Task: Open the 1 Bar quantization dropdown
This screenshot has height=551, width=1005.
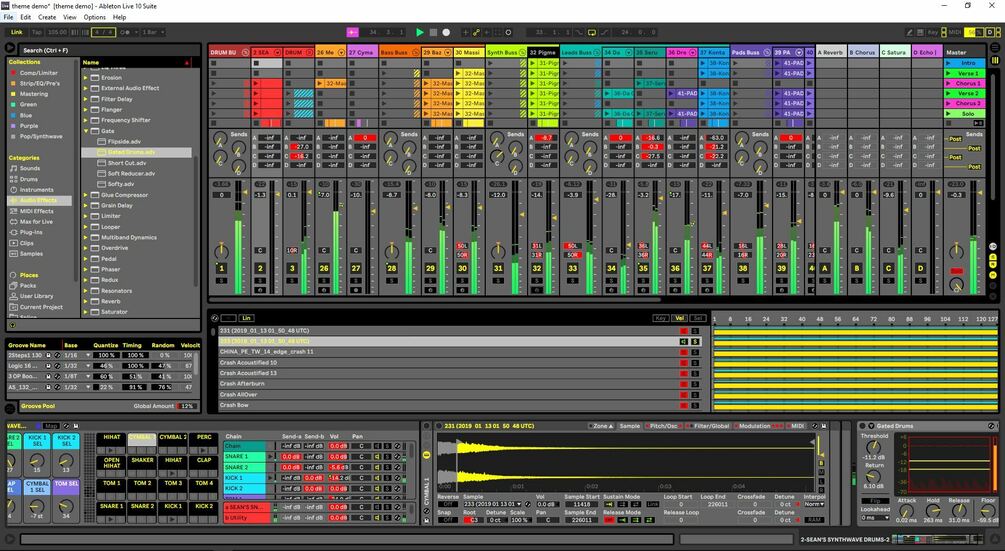Action: coord(153,32)
